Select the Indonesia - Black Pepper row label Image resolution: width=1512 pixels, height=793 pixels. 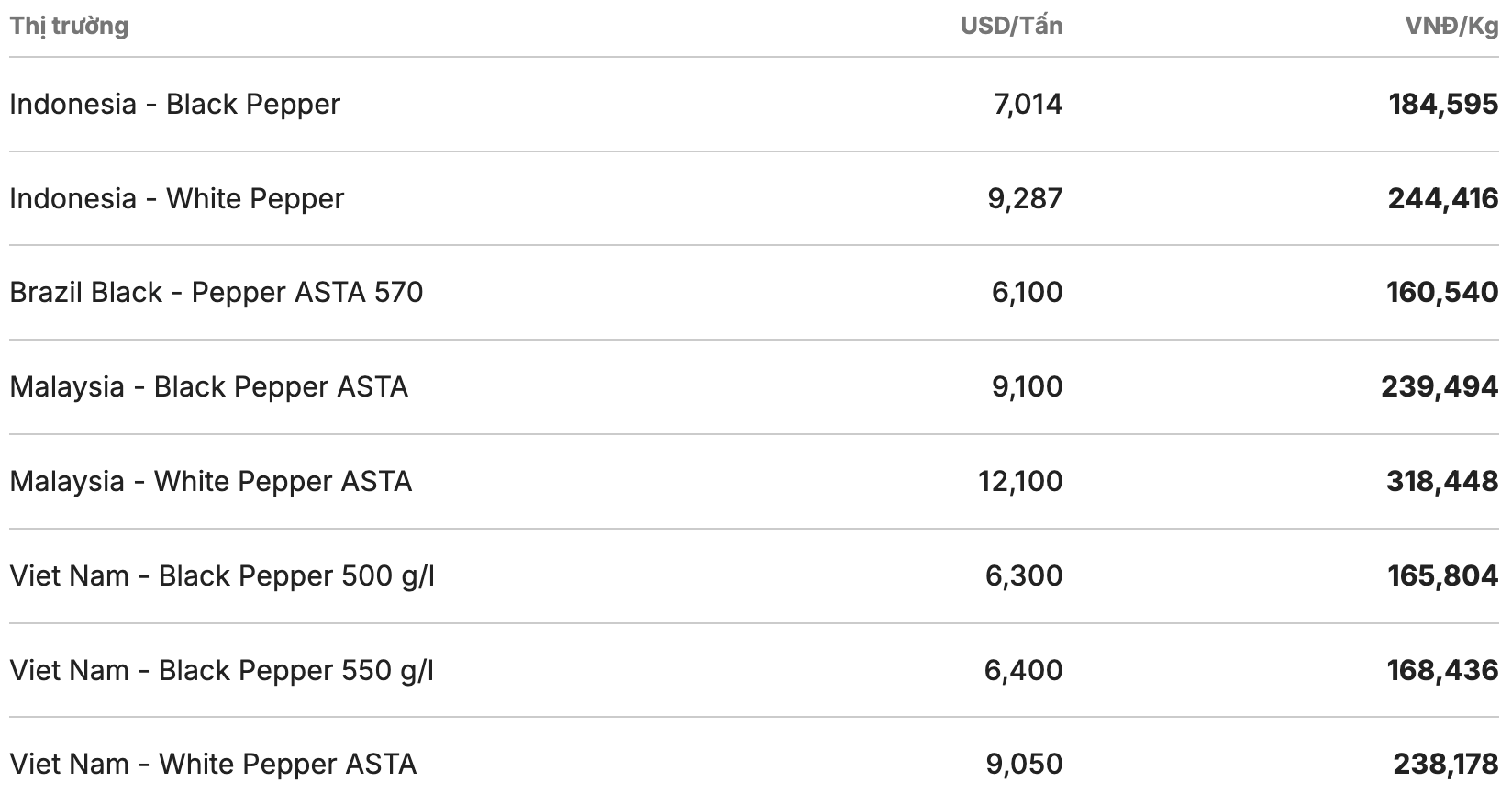tap(174, 105)
